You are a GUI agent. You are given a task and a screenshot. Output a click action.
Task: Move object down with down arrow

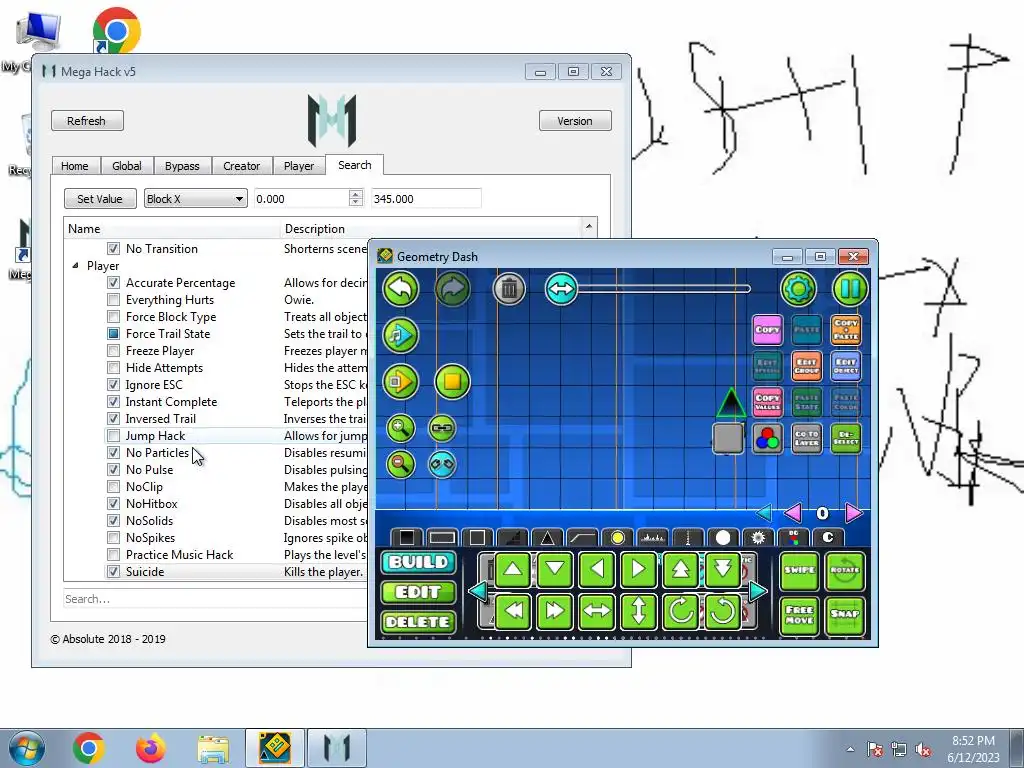click(x=554, y=569)
